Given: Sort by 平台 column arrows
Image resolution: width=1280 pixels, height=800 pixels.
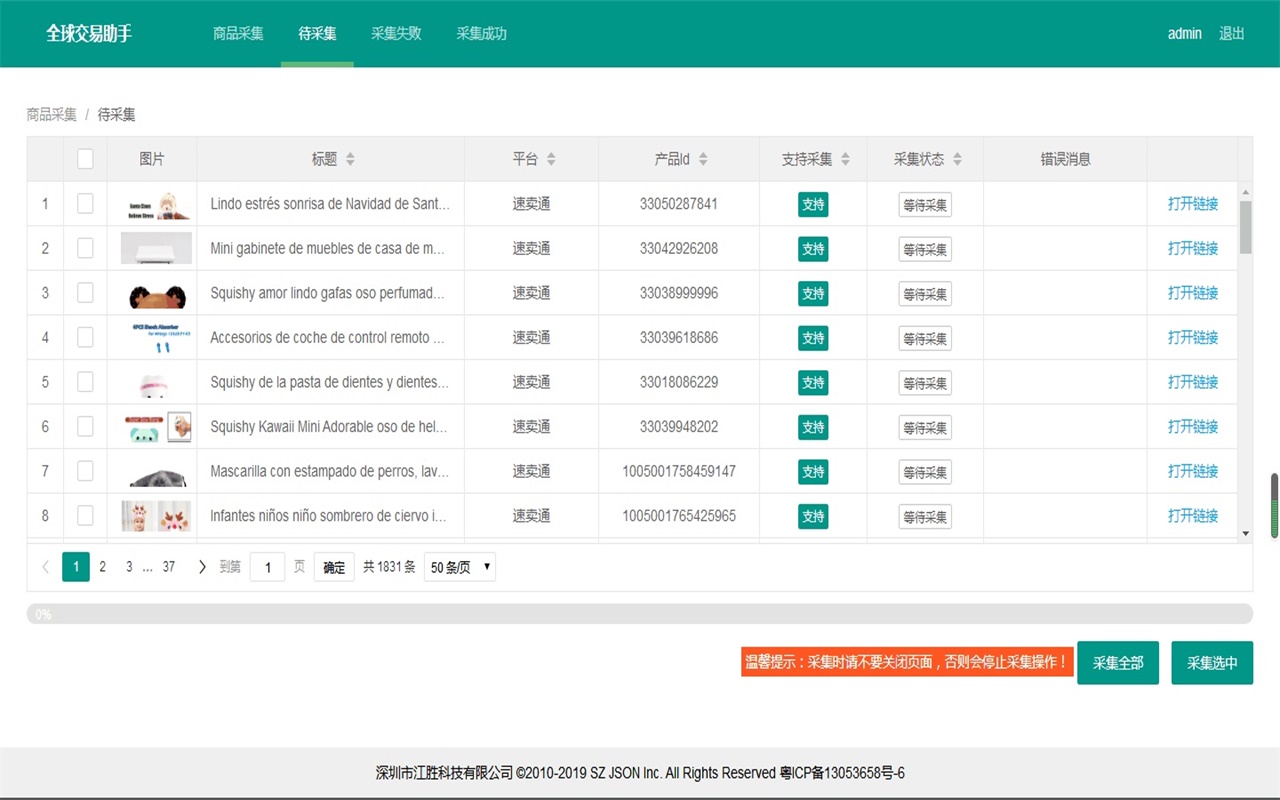Looking at the screenshot, I should (551, 160).
